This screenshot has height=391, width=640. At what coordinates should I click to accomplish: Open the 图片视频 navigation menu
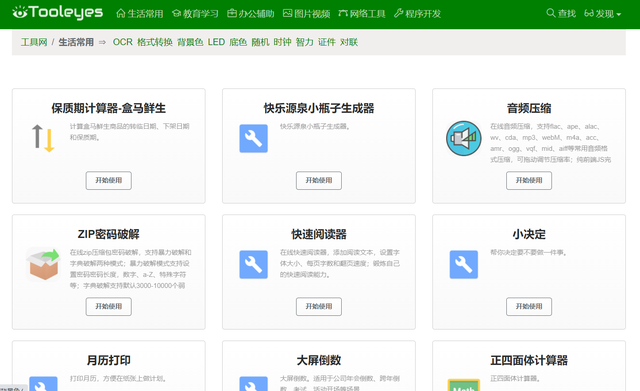point(307,14)
